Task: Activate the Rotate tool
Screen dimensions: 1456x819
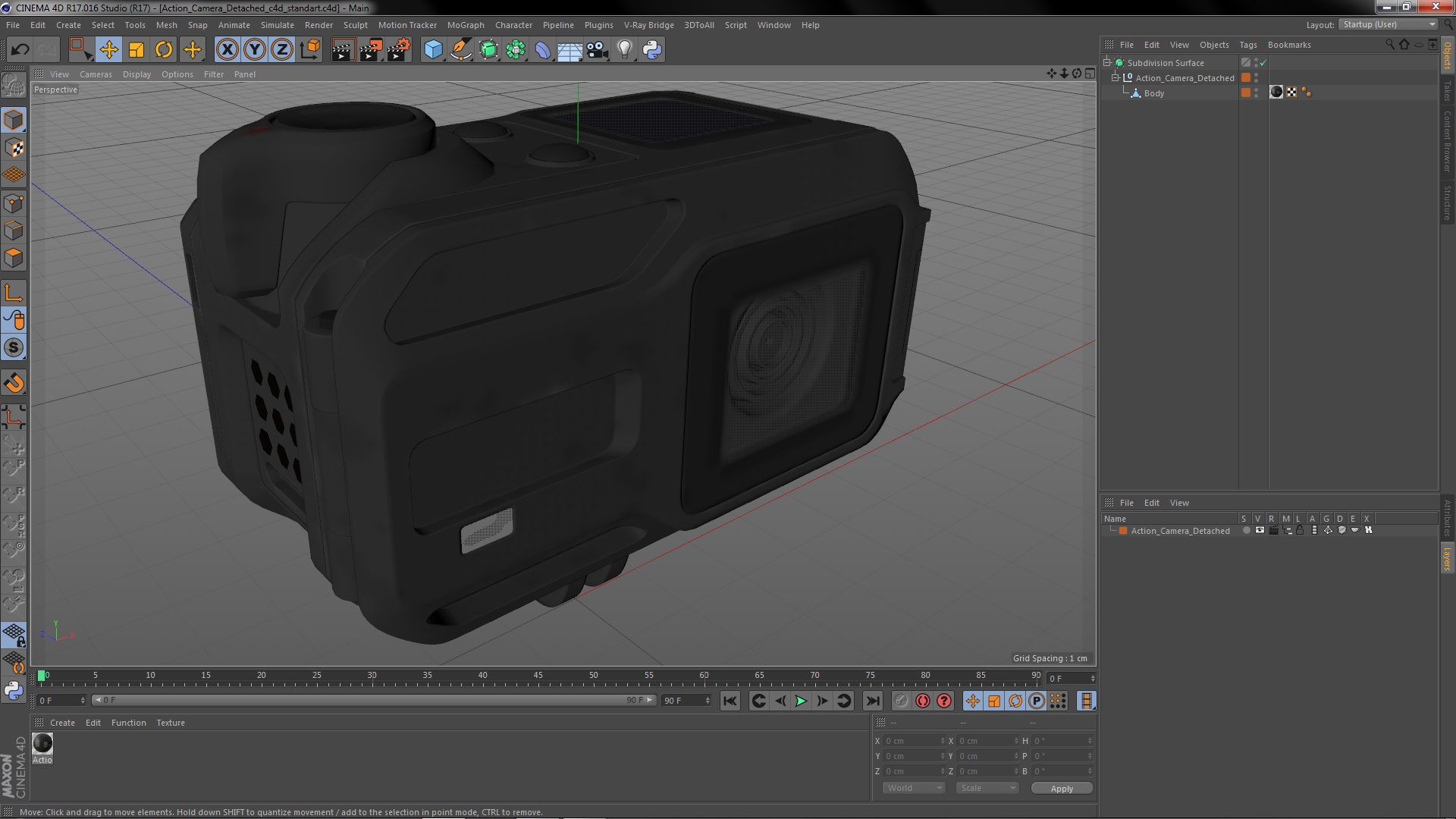Action: click(x=164, y=50)
